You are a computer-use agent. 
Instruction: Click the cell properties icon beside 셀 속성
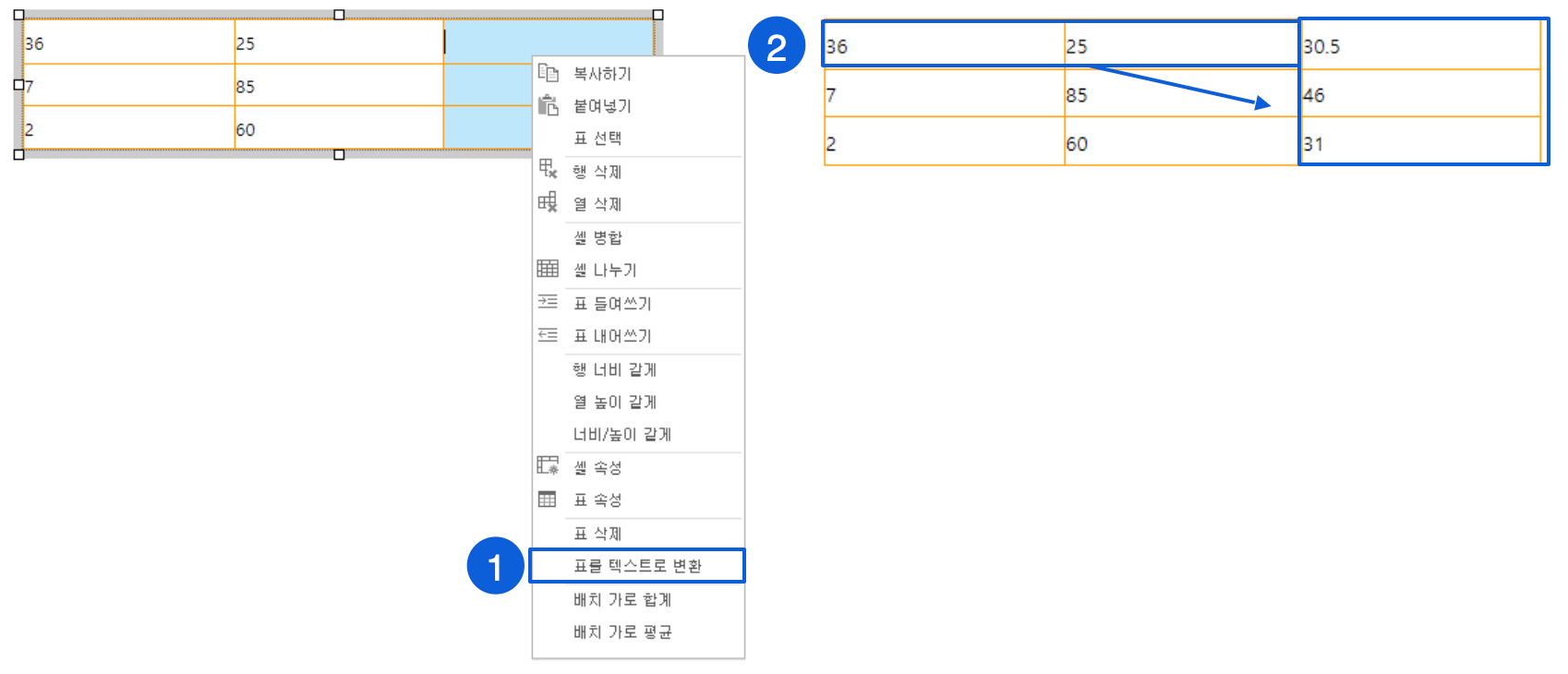pyautogui.click(x=548, y=466)
